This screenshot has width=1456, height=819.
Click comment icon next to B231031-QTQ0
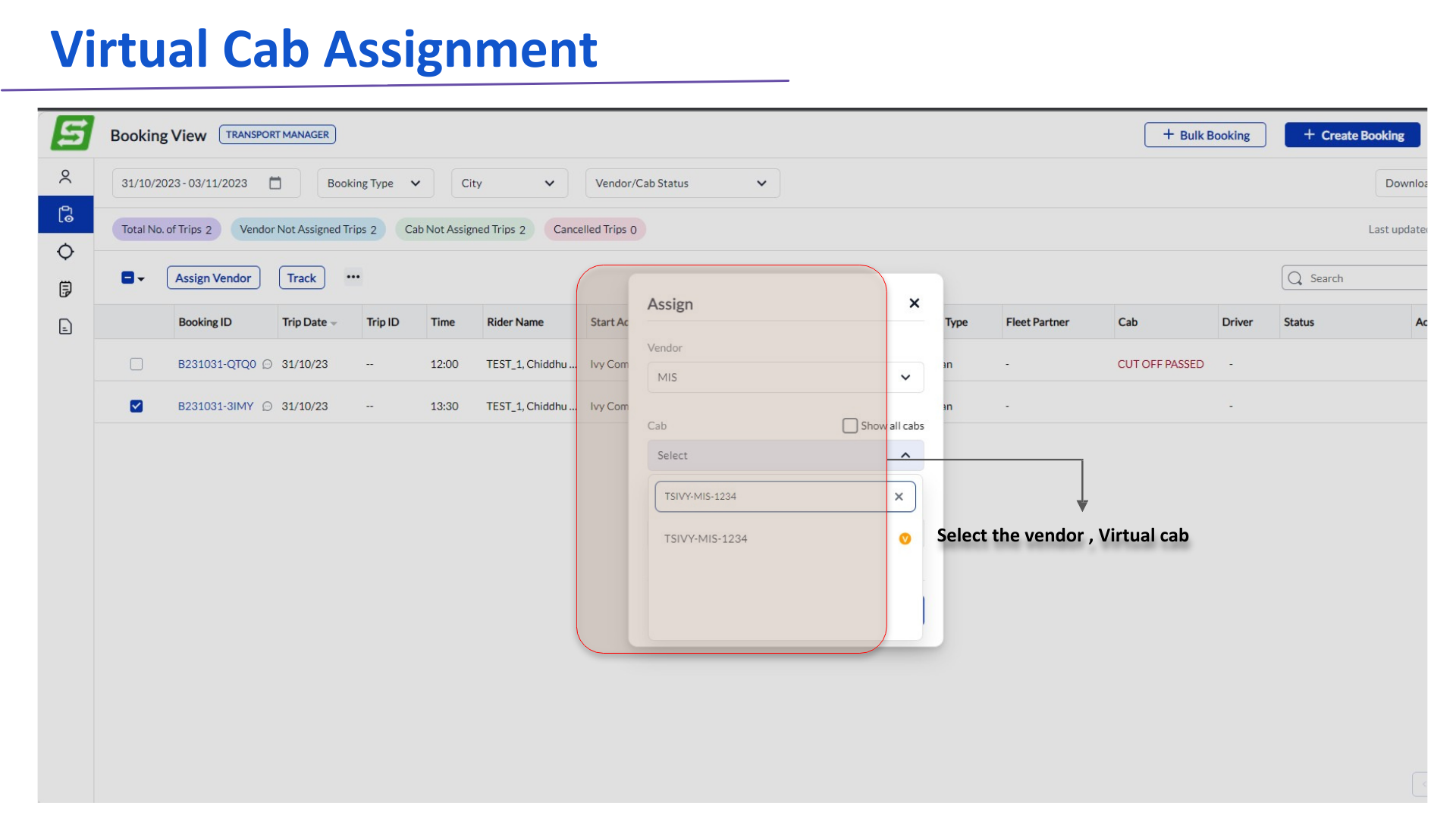pyautogui.click(x=267, y=364)
